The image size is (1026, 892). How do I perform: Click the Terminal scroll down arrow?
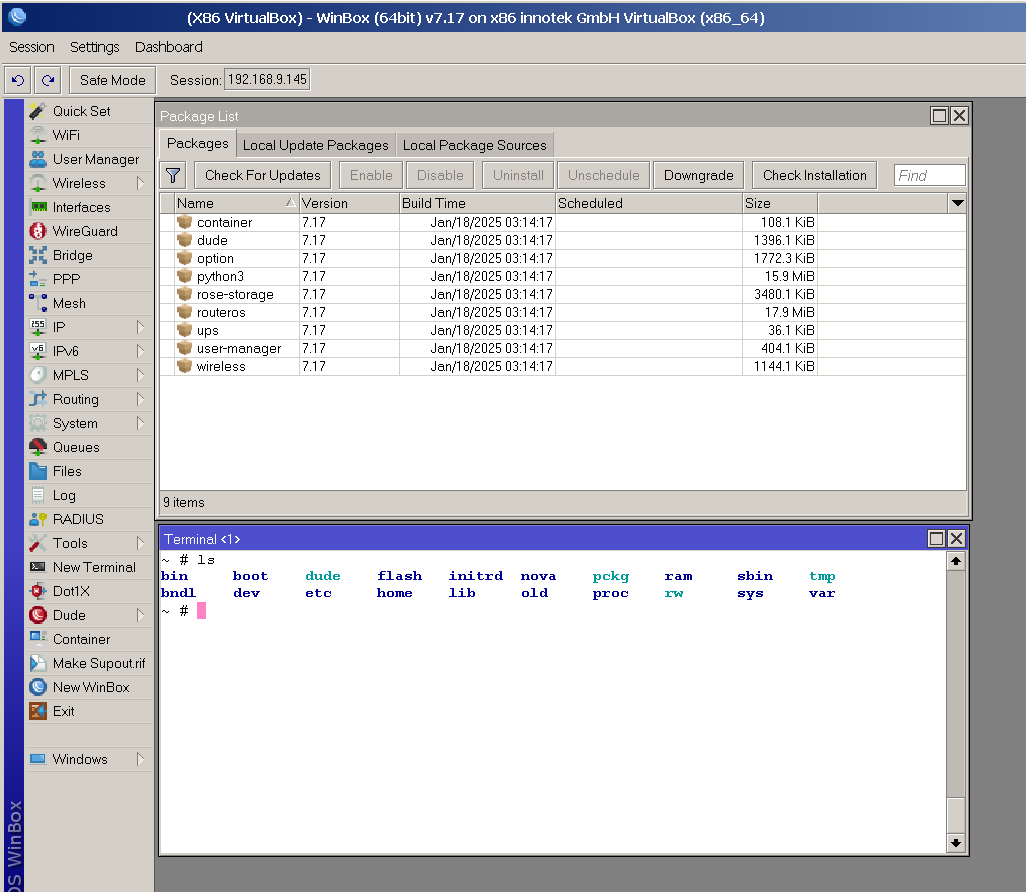point(956,843)
